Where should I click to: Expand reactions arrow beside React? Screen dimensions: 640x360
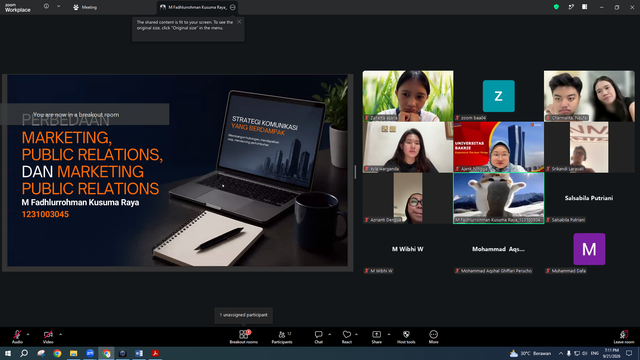(x=356, y=334)
